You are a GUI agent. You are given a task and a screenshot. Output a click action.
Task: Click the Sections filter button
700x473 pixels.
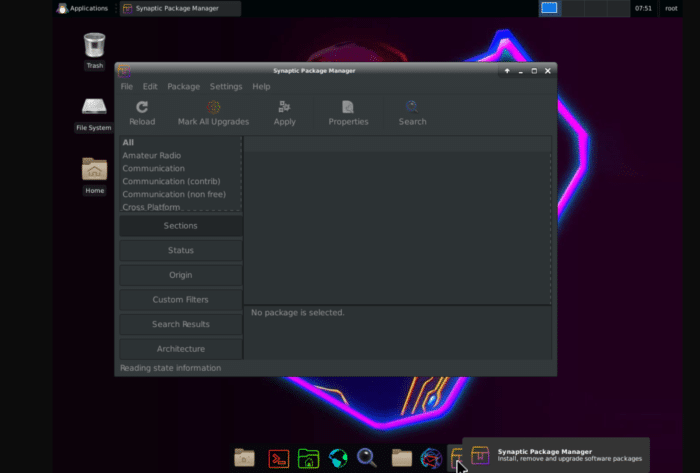(180, 226)
